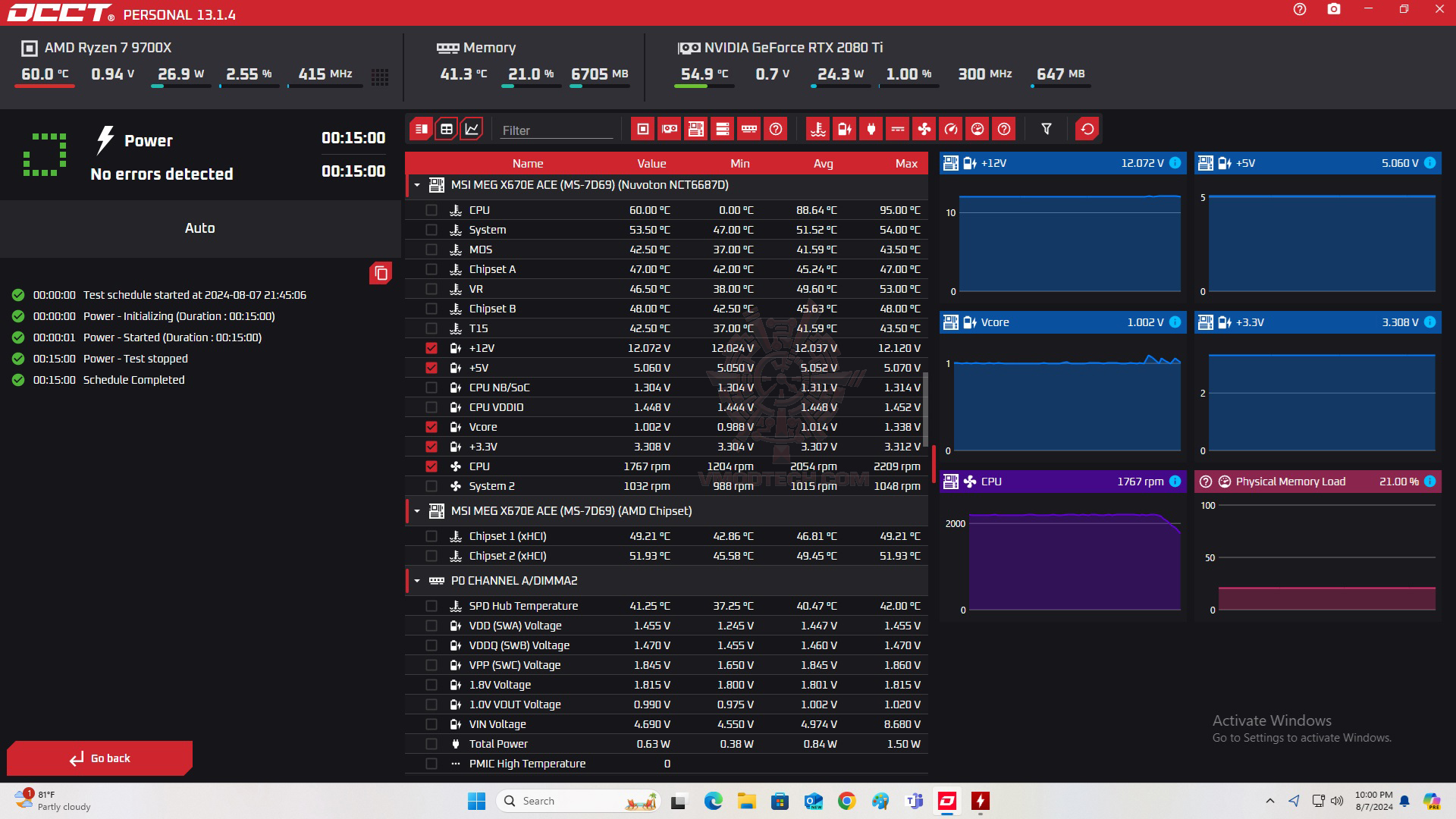Open the +12V graph info icon
This screenshot has width=1456, height=819.
[1175, 163]
